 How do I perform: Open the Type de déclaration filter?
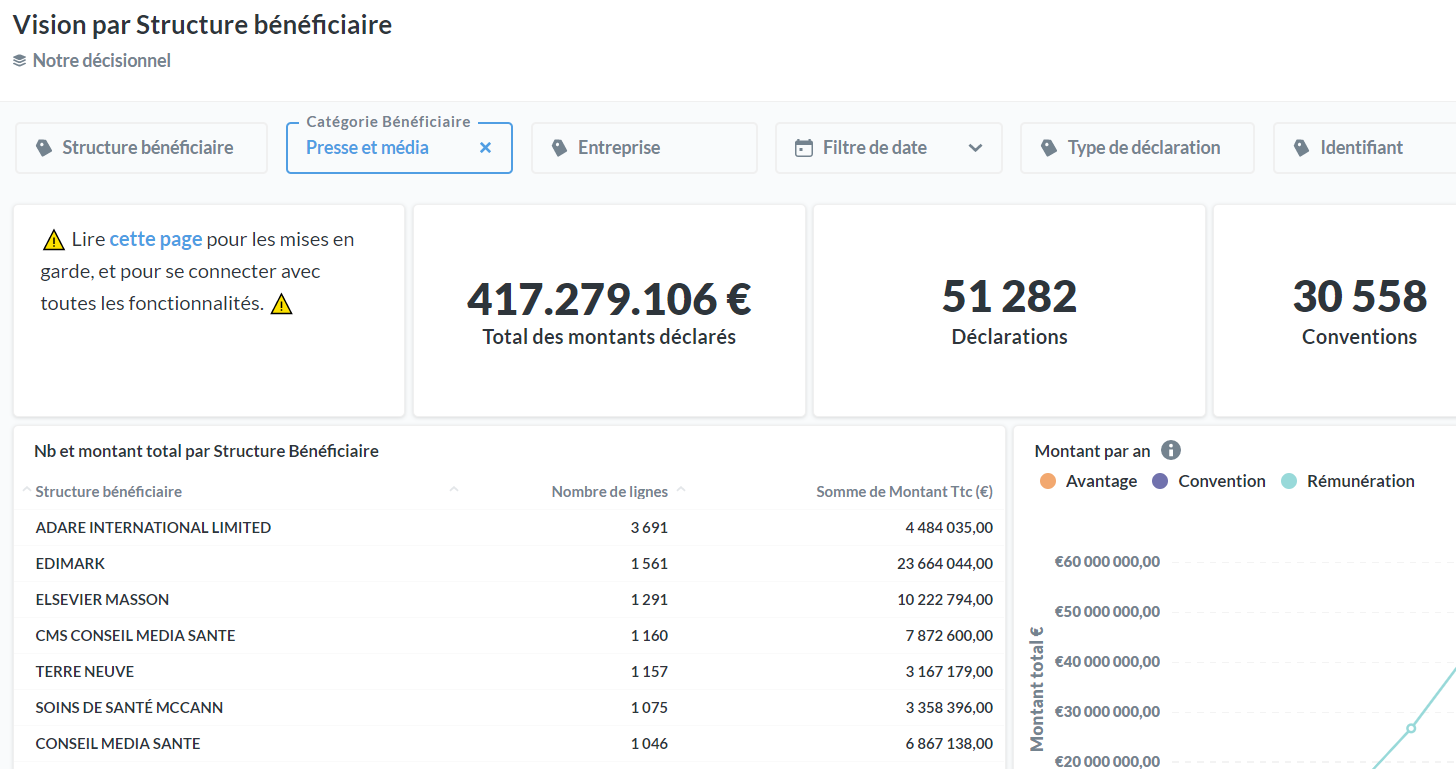point(1143,148)
